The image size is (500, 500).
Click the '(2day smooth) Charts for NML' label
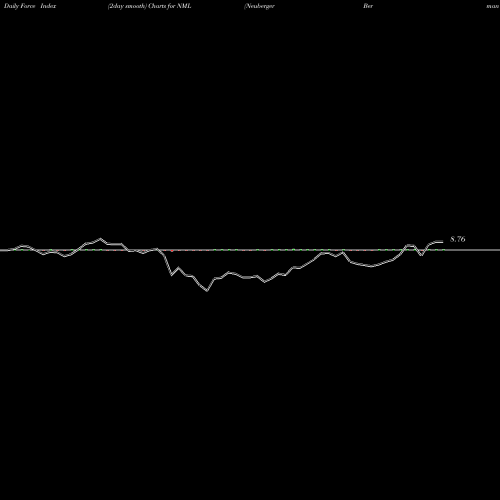[149, 6]
